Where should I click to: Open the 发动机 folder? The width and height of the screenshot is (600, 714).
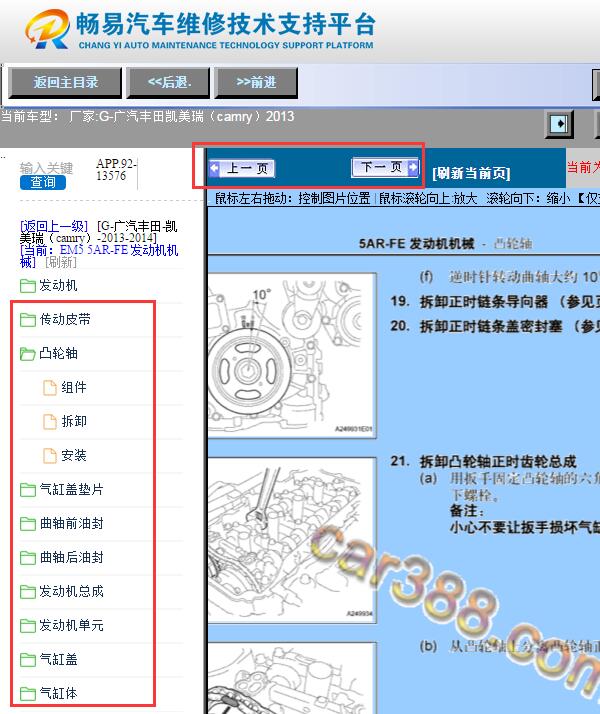point(58,286)
